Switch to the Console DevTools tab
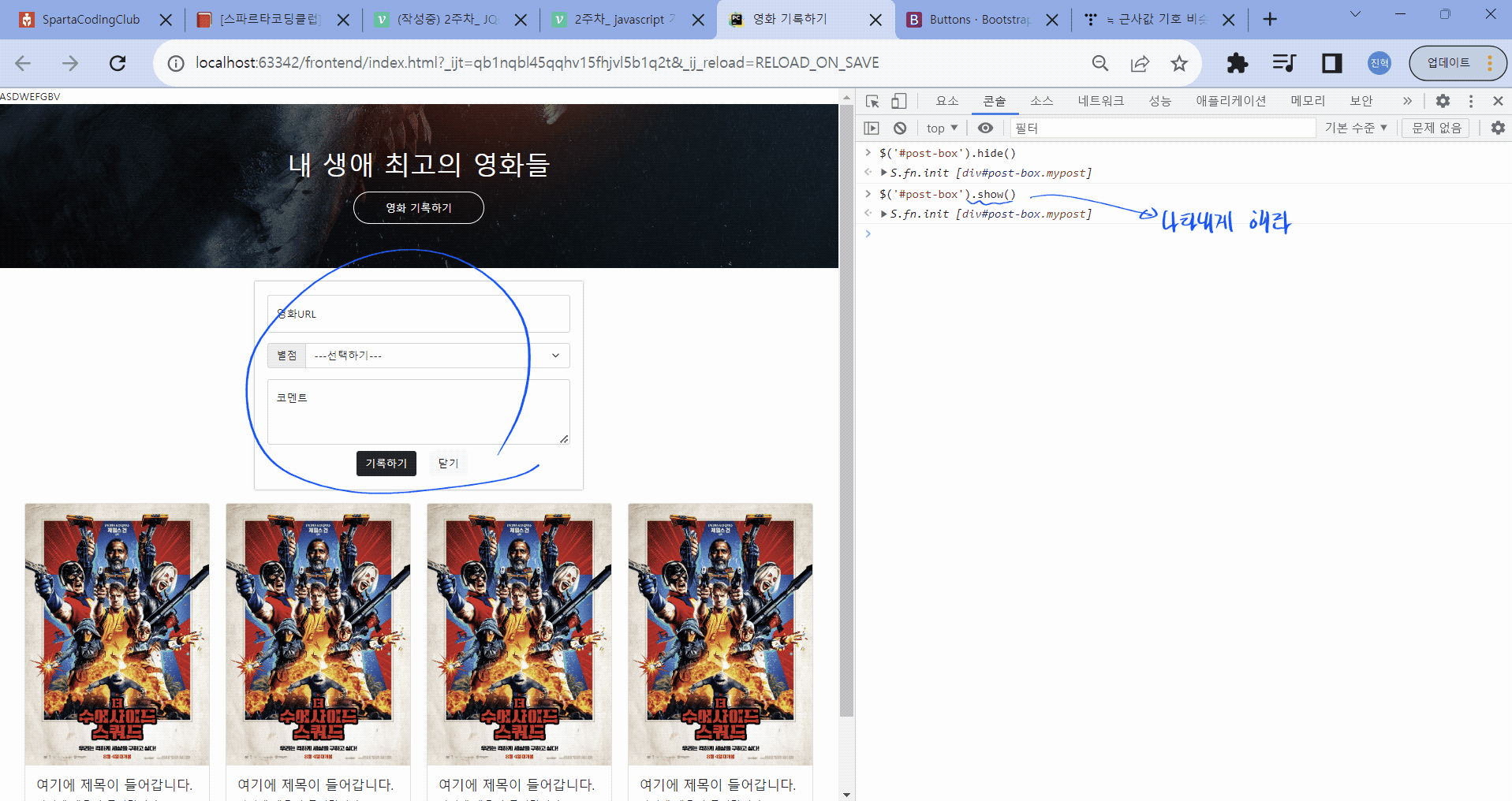 pyautogui.click(x=995, y=101)
